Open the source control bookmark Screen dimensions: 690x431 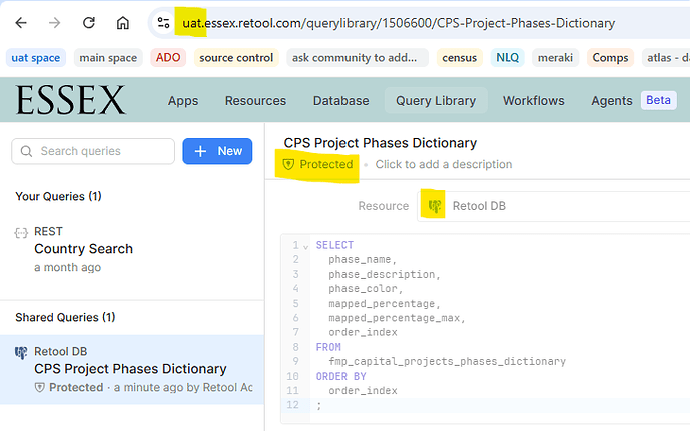236,58
